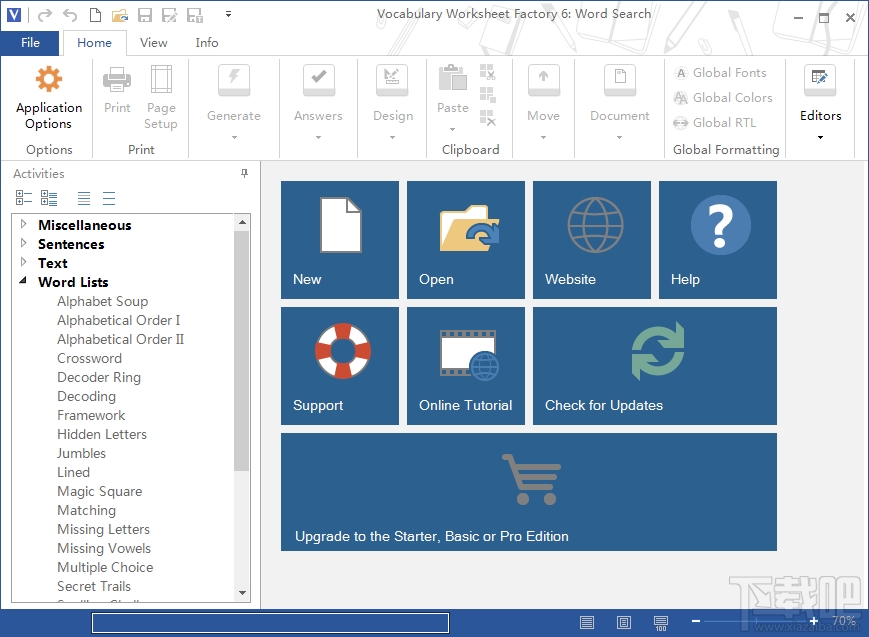The image size is (869, 637).
Task: Click the save diskette quick access icon
Action: (x=145, y=15)
